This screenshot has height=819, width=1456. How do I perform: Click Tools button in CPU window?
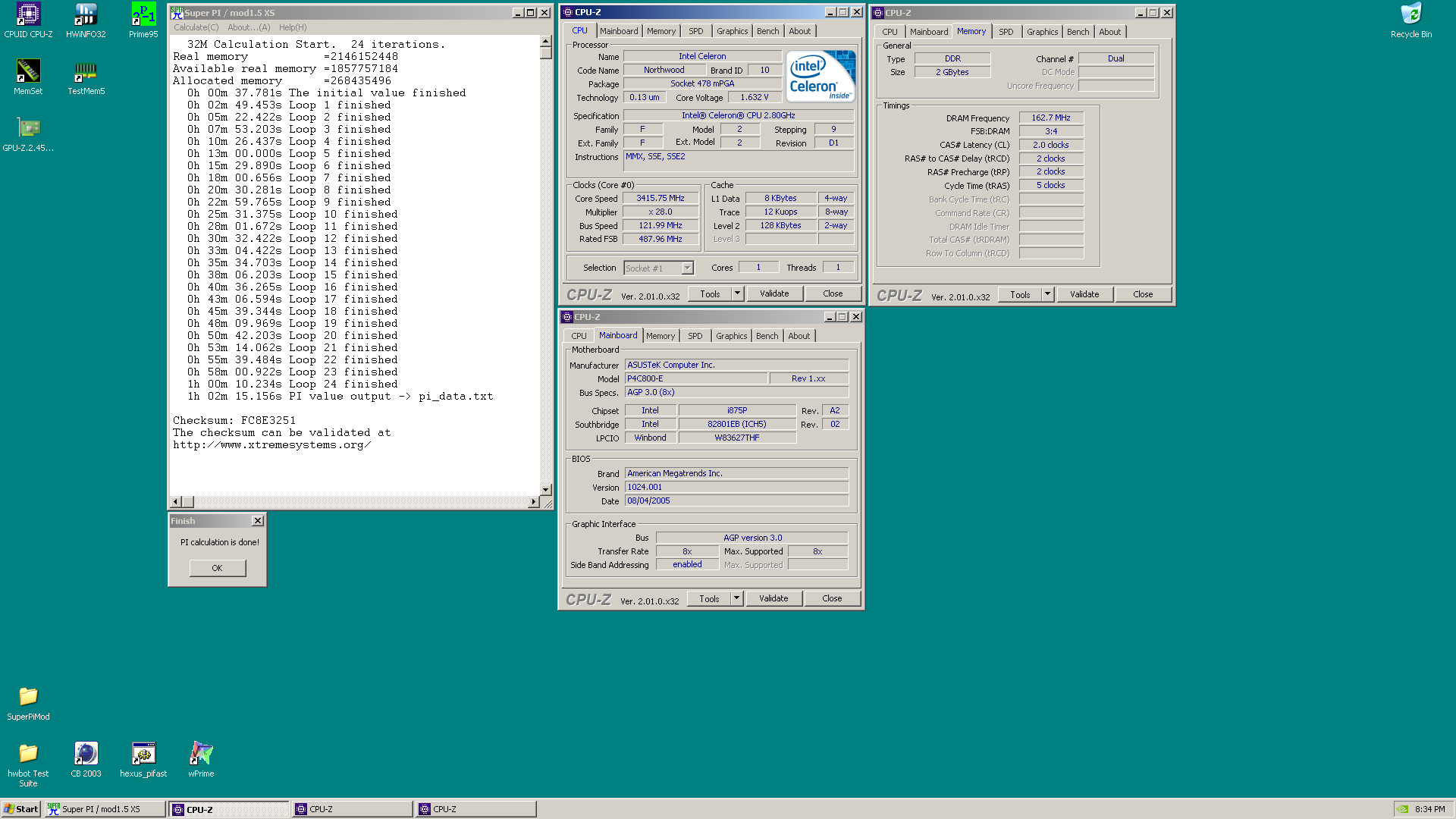(710, 293)
